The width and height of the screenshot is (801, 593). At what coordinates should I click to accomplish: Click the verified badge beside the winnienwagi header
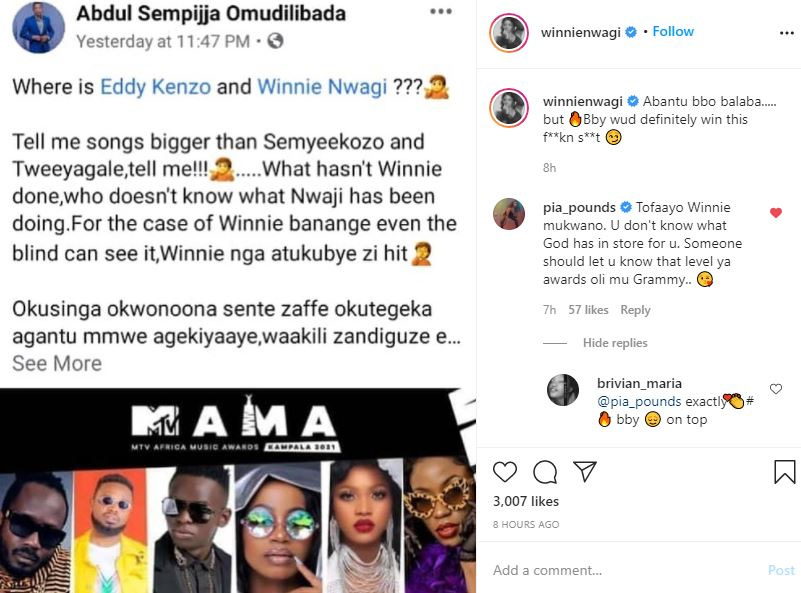pyautogui.click(x=631, y=32)
